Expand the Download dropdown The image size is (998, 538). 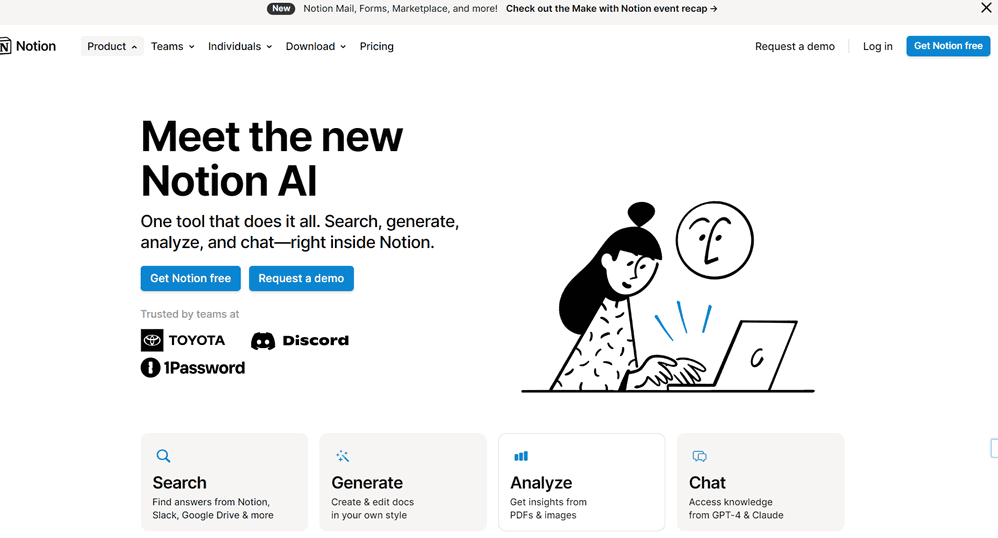coord(316,46)
